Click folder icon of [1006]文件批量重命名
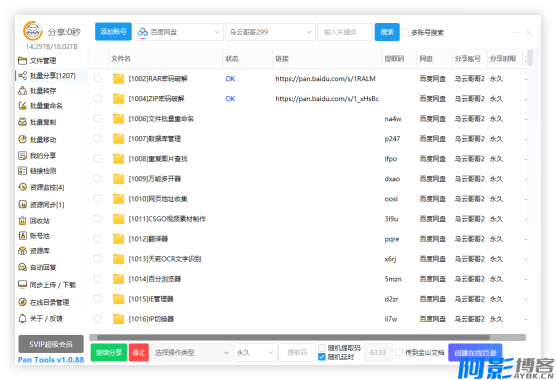556x380 pixels. (118, 119)
